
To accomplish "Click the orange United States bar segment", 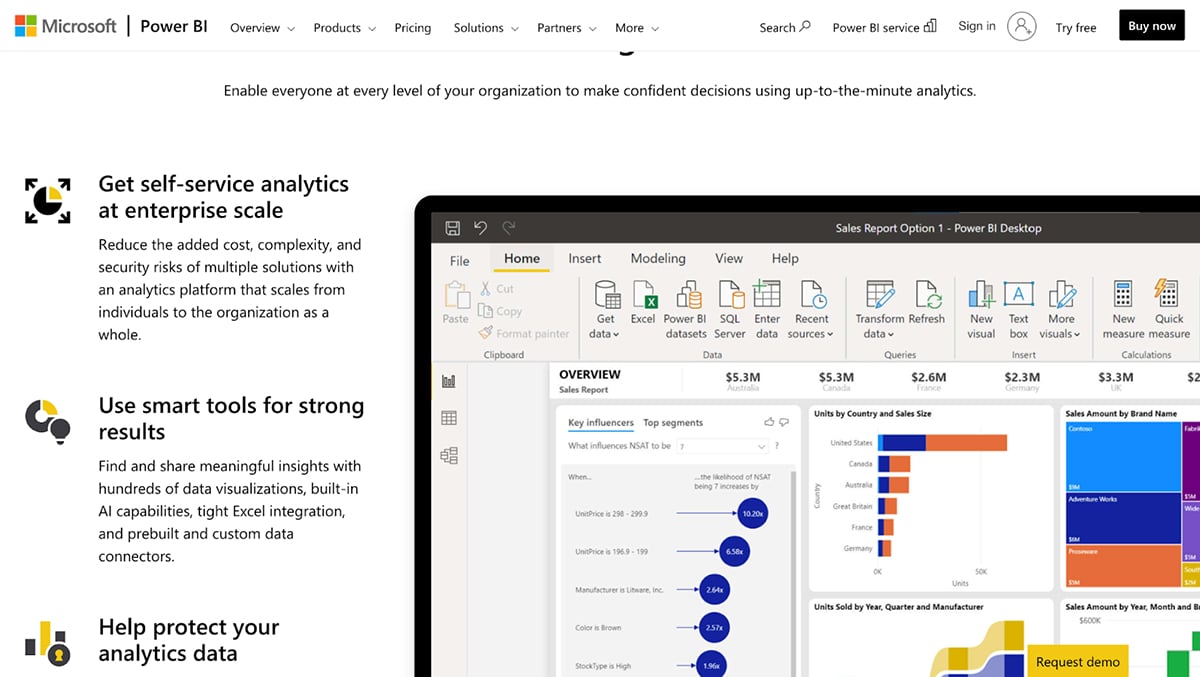I will 965,443.
